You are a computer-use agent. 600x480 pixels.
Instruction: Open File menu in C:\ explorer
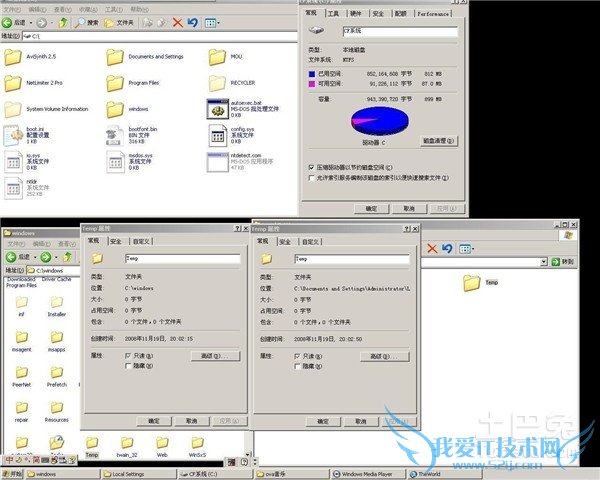(12, 9)
